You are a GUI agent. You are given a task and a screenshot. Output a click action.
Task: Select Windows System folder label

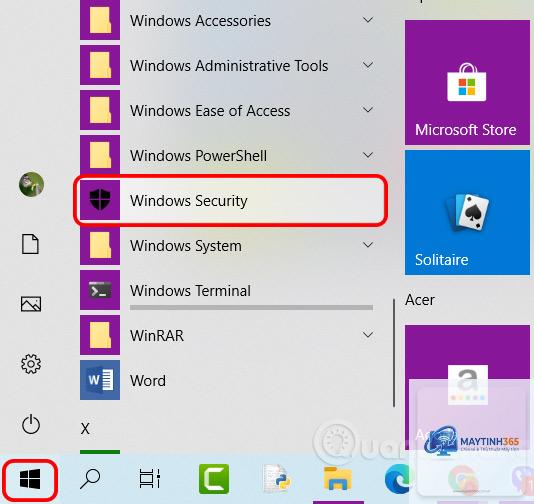(x=186, y=246)
